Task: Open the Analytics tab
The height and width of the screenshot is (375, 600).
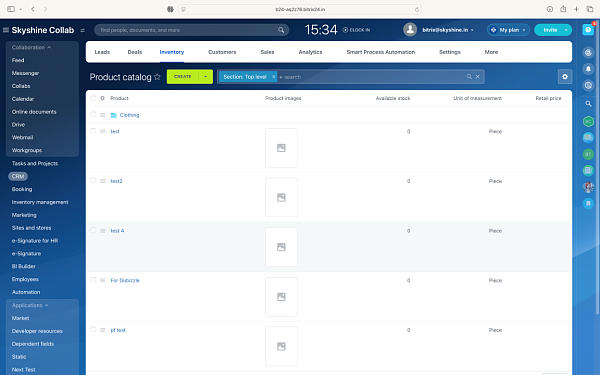Action: (310, 52)
